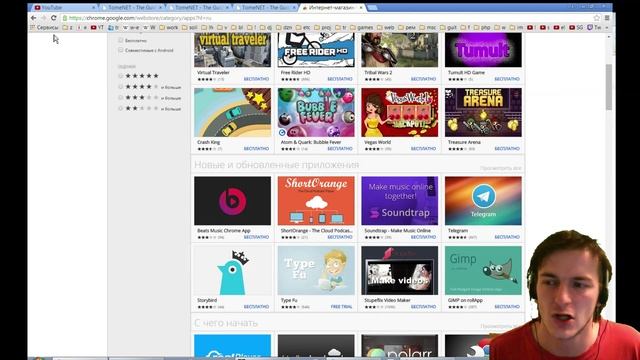Viewport: 640px width, 360px height.
Task: Click БЕСПЛАТНО under Telegram
Action: pos(507,237)
